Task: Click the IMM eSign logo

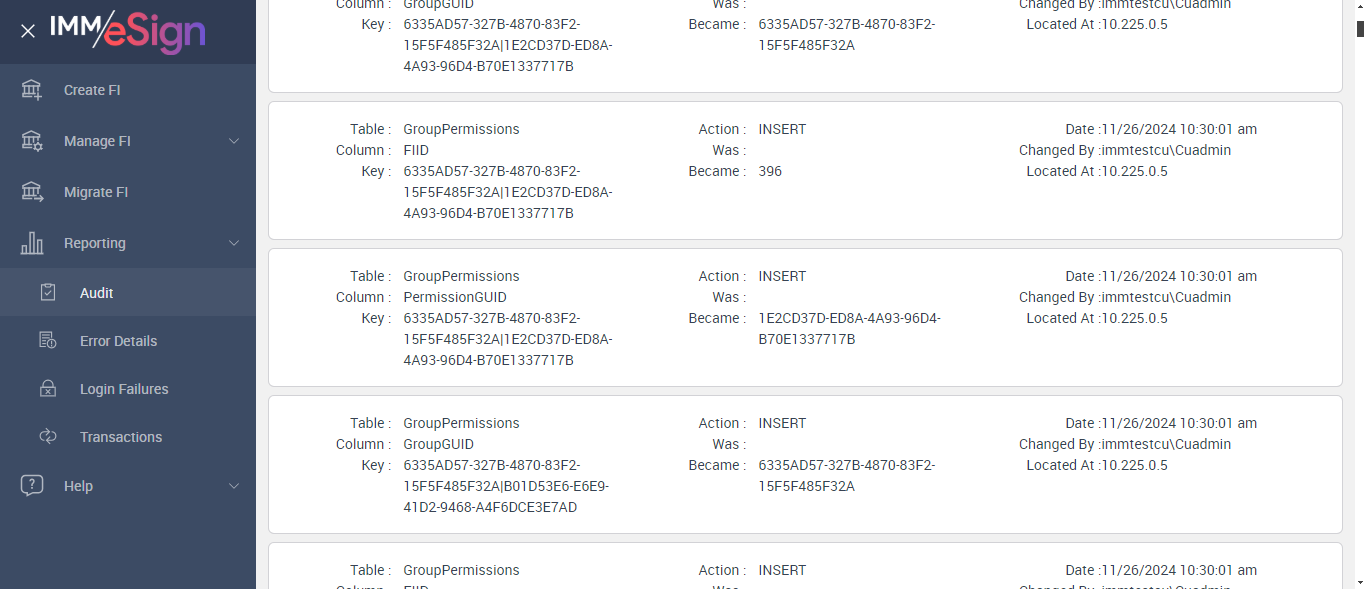Action: pos(128,31)
